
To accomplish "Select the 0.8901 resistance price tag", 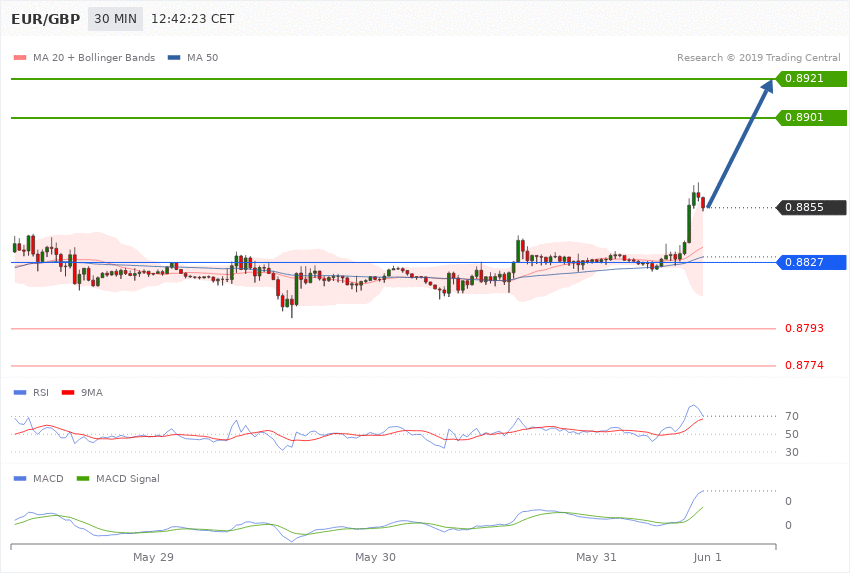I will tap(811, 118).
